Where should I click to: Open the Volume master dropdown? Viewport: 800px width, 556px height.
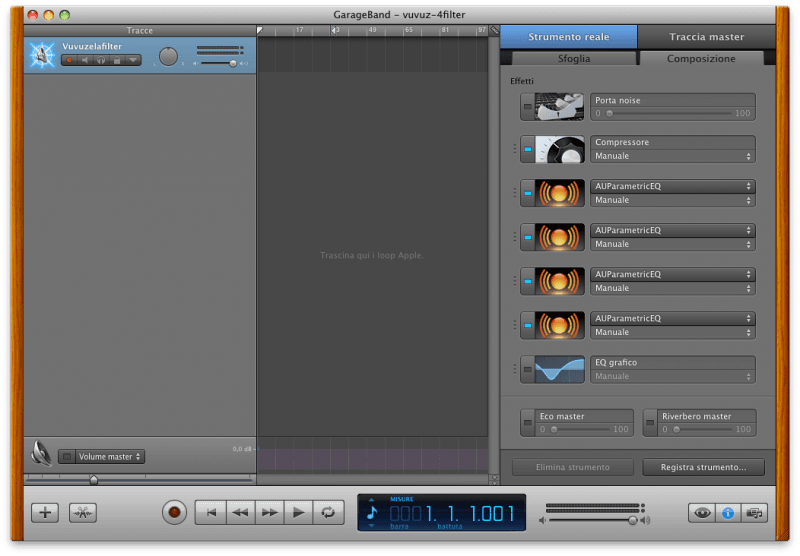(x=110, y=456)
